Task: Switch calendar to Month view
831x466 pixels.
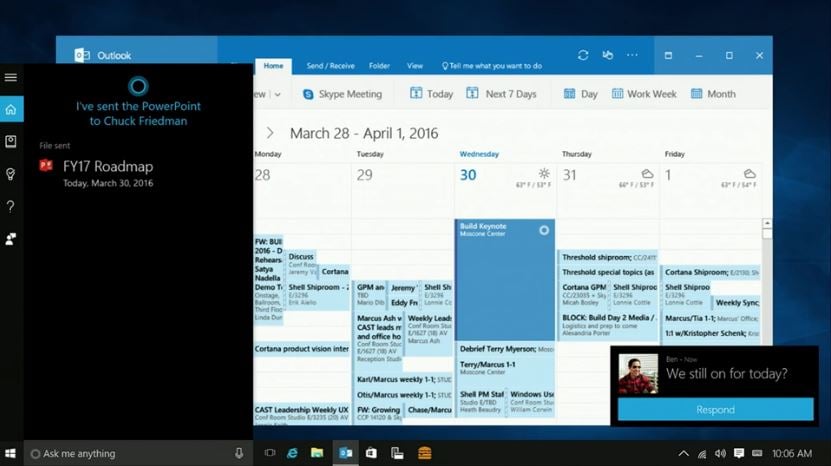Action: click(x=713, y=94)
